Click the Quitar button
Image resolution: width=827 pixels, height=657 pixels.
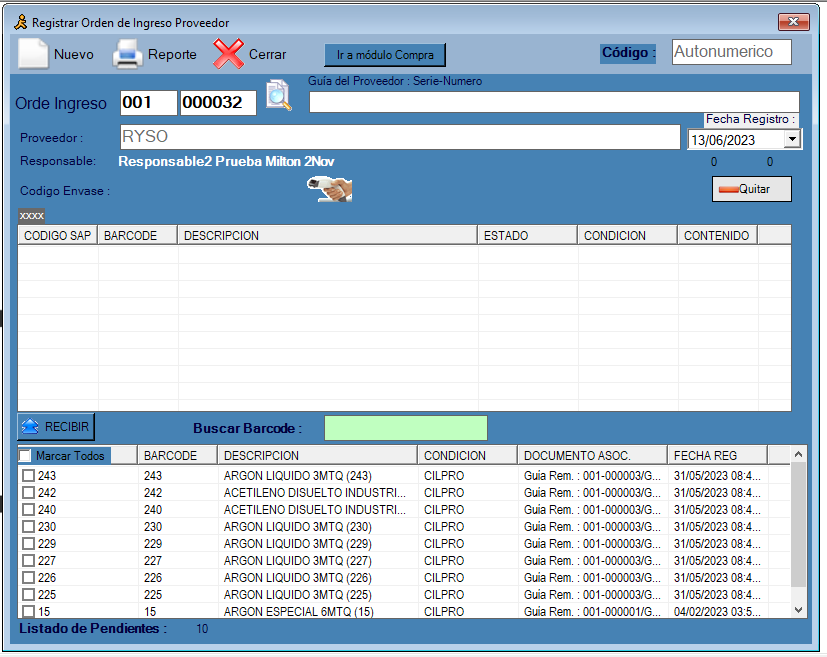point(752,189)
